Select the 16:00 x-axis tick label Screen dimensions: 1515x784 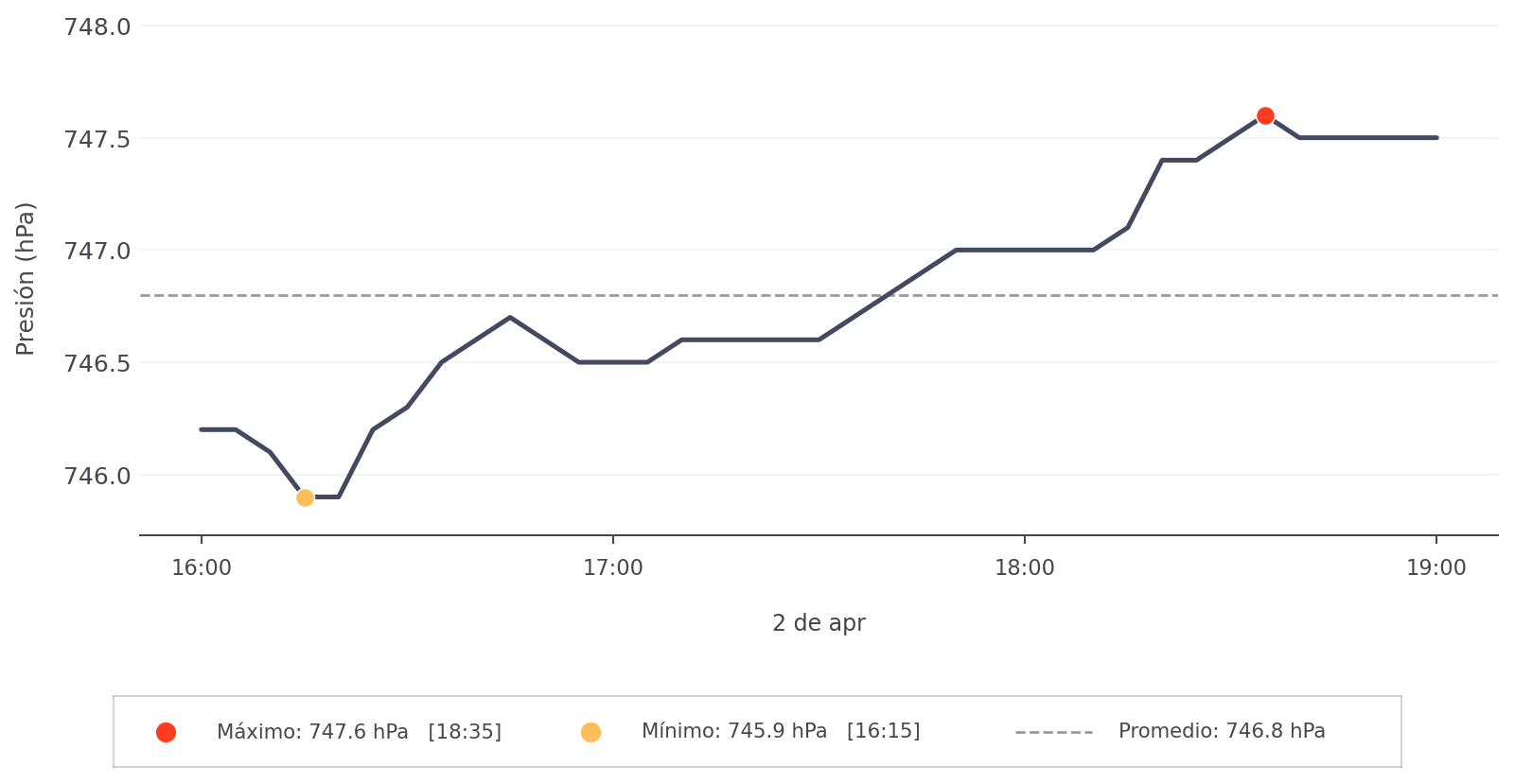(202, 568)
